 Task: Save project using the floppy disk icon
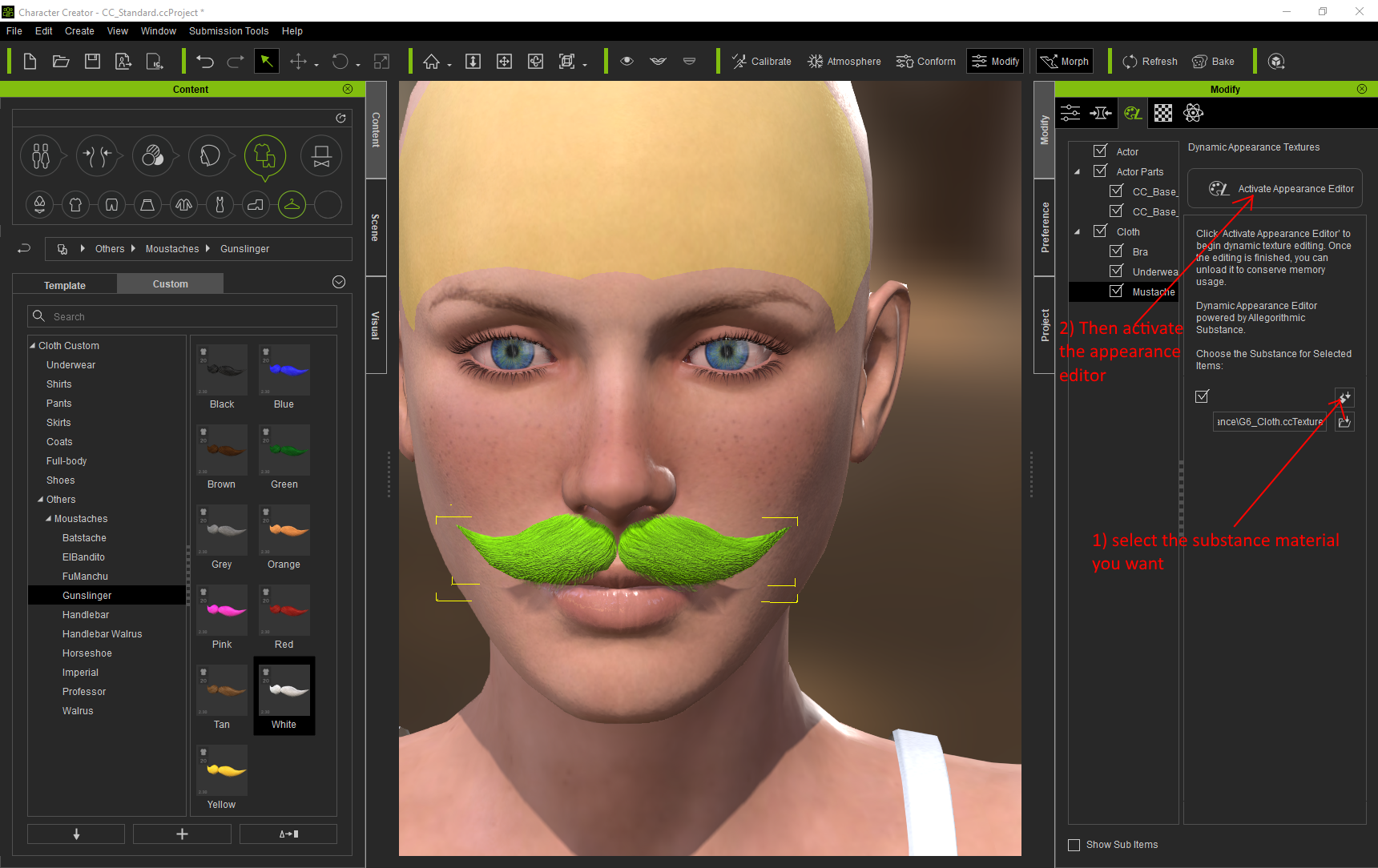tap(92, 62)
